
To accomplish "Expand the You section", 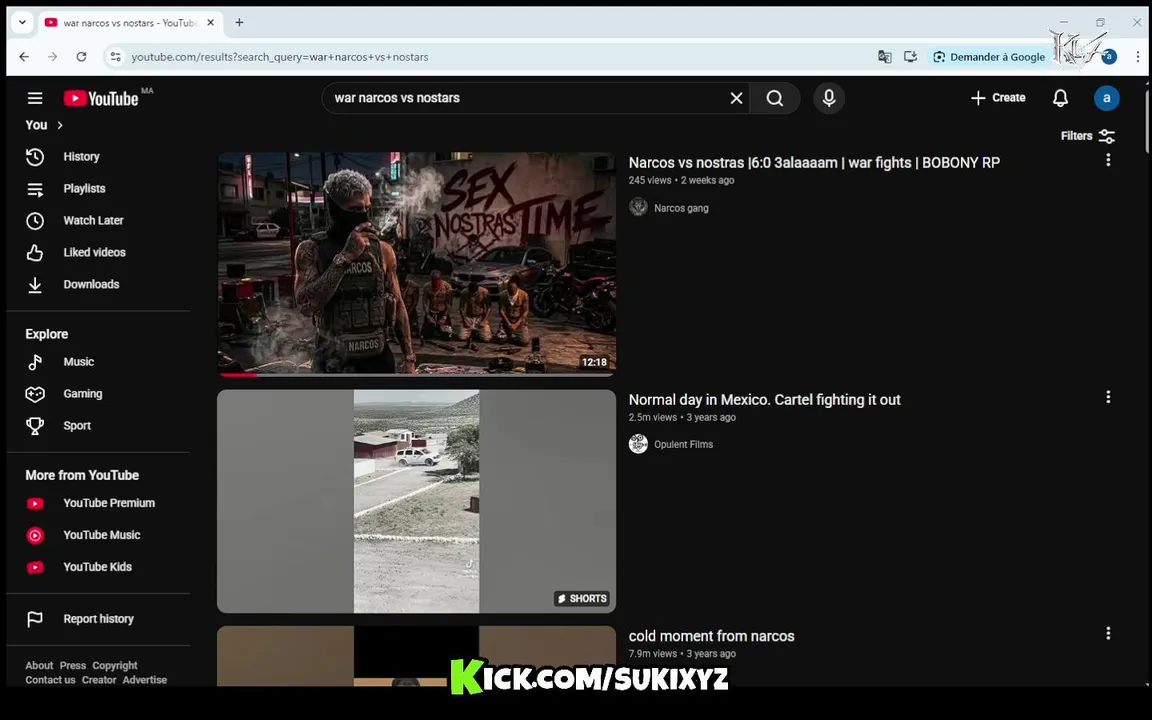I will 44,126.
